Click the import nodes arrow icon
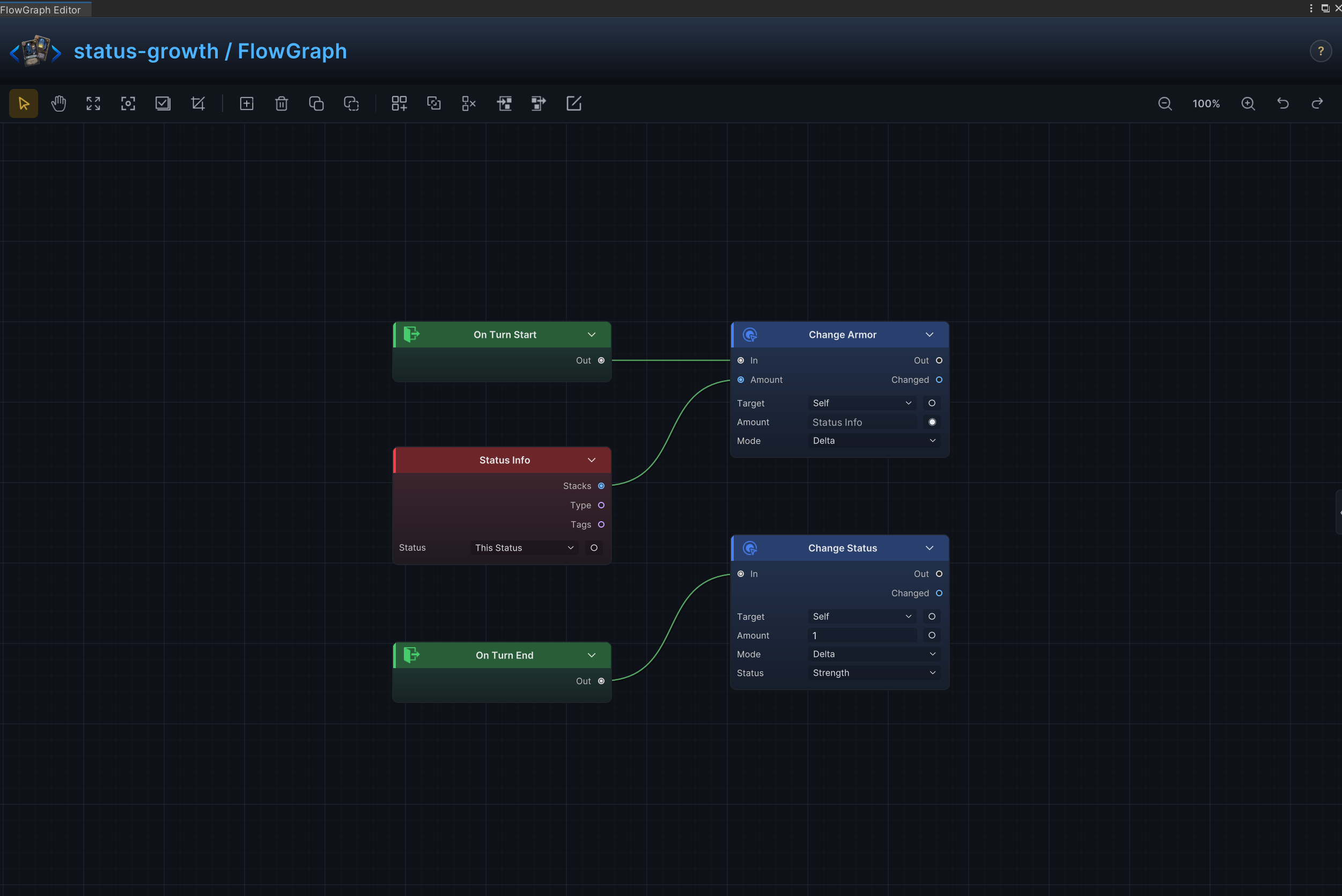The image size is (1342, 896). tap(504, 103)
